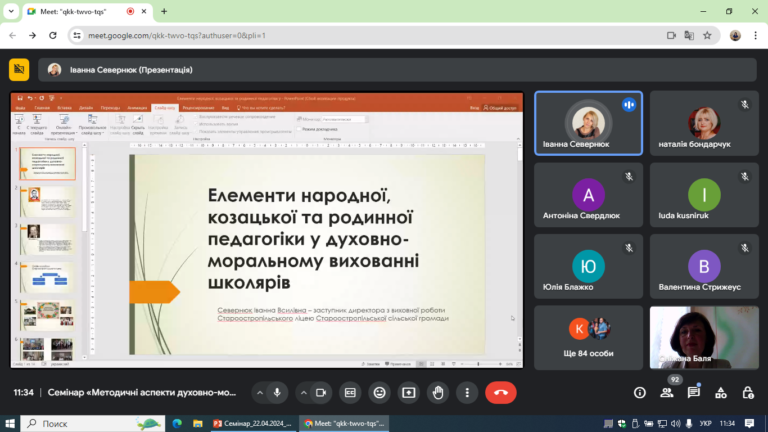Click the Present now screen-share icon
The height and width of the screenshot is (432, 768).
(x=408, y=393)
